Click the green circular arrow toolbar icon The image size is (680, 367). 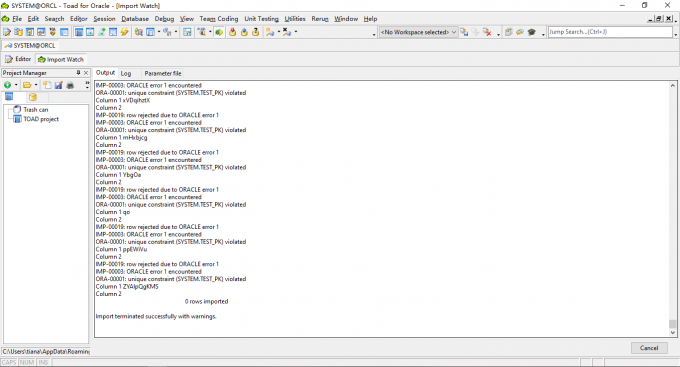pyautogui.click(x=219, y=32)
